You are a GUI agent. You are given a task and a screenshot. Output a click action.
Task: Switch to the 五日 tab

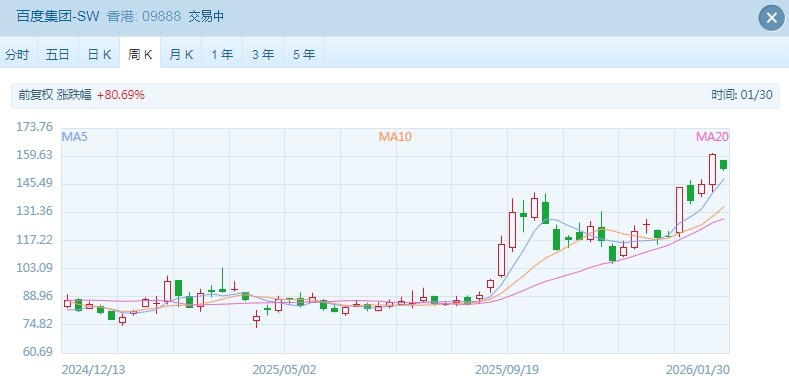coord(57,54)
